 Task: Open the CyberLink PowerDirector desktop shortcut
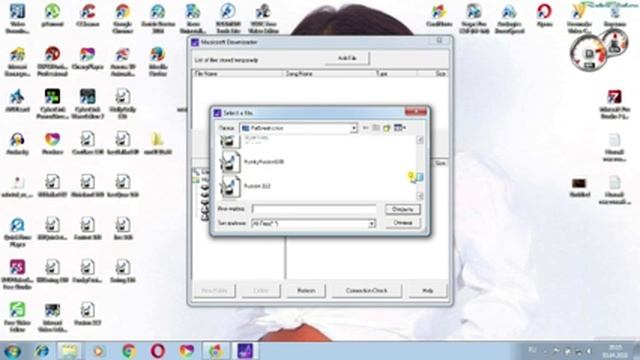tap(52, 104)
